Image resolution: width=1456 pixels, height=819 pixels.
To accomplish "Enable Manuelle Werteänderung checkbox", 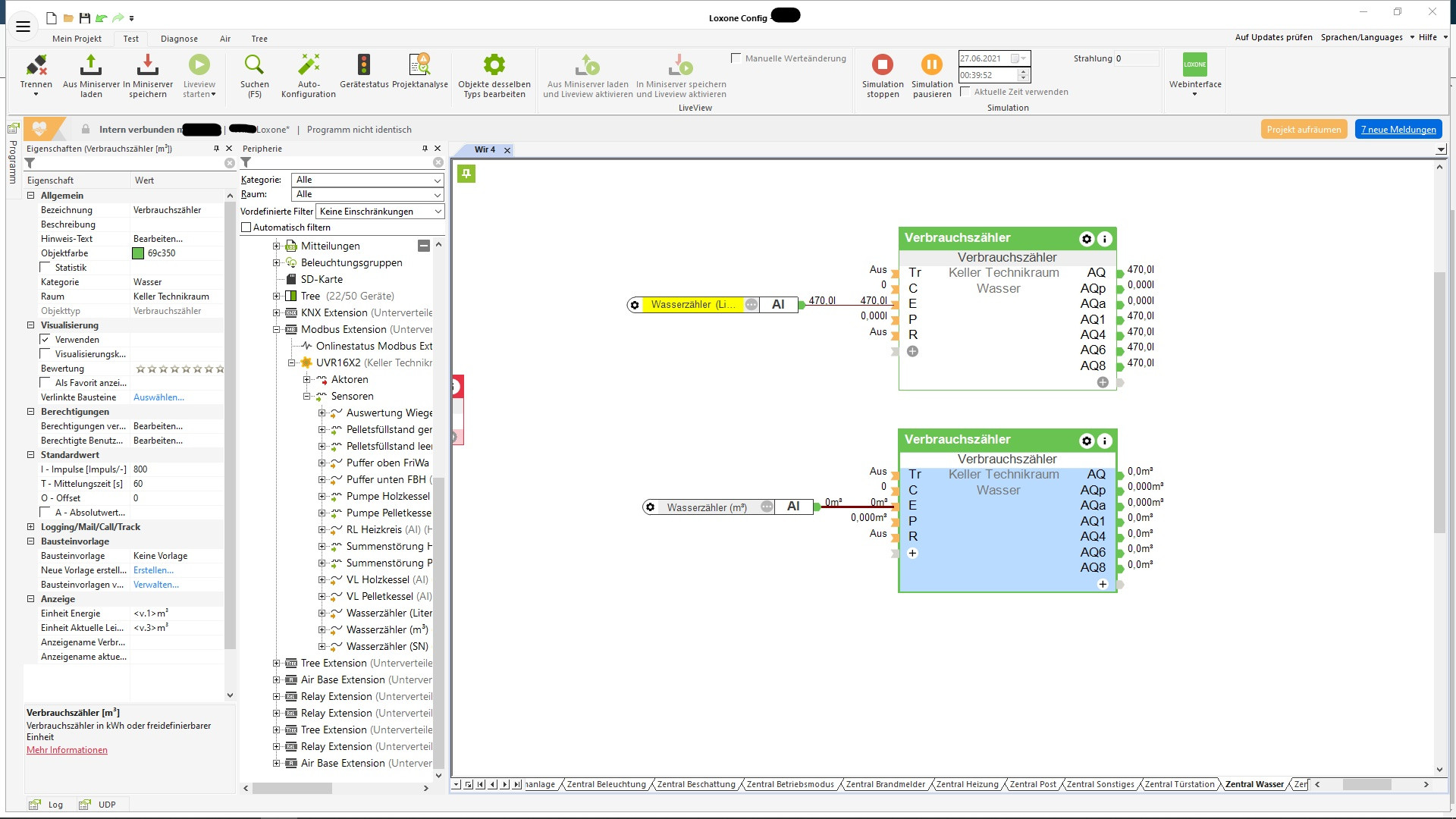I will [x=736, y=58].
